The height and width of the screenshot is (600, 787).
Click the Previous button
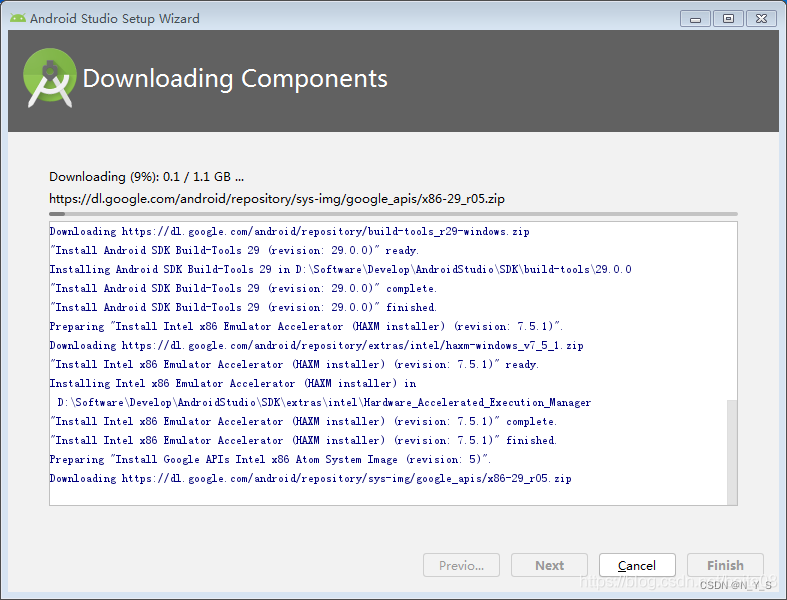click(461, 565)
